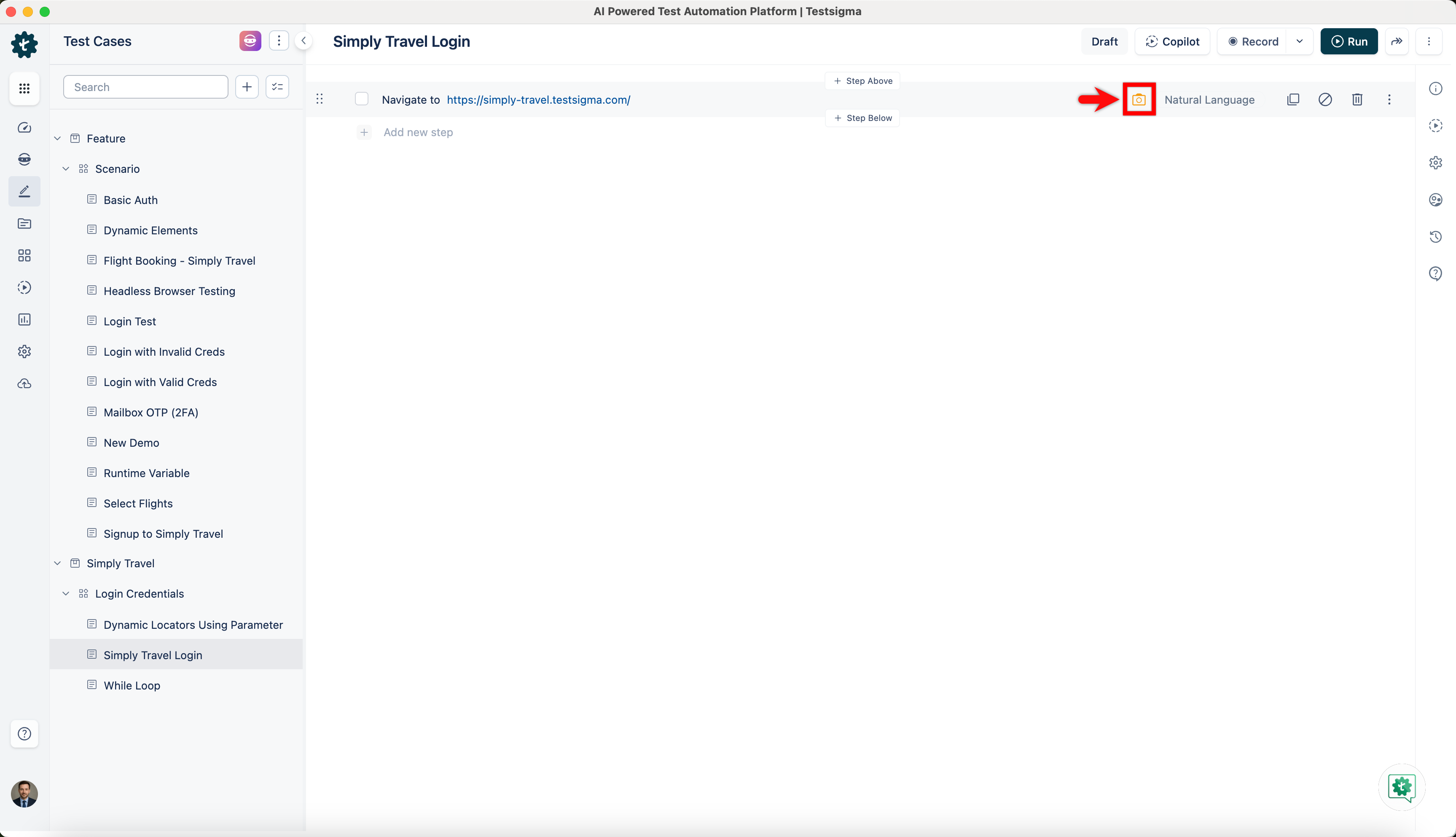Image resolution: width=1456 pixels, height=837 pixels.
Task: Open the Record dropdown arrow
Action: [1299, 41]
